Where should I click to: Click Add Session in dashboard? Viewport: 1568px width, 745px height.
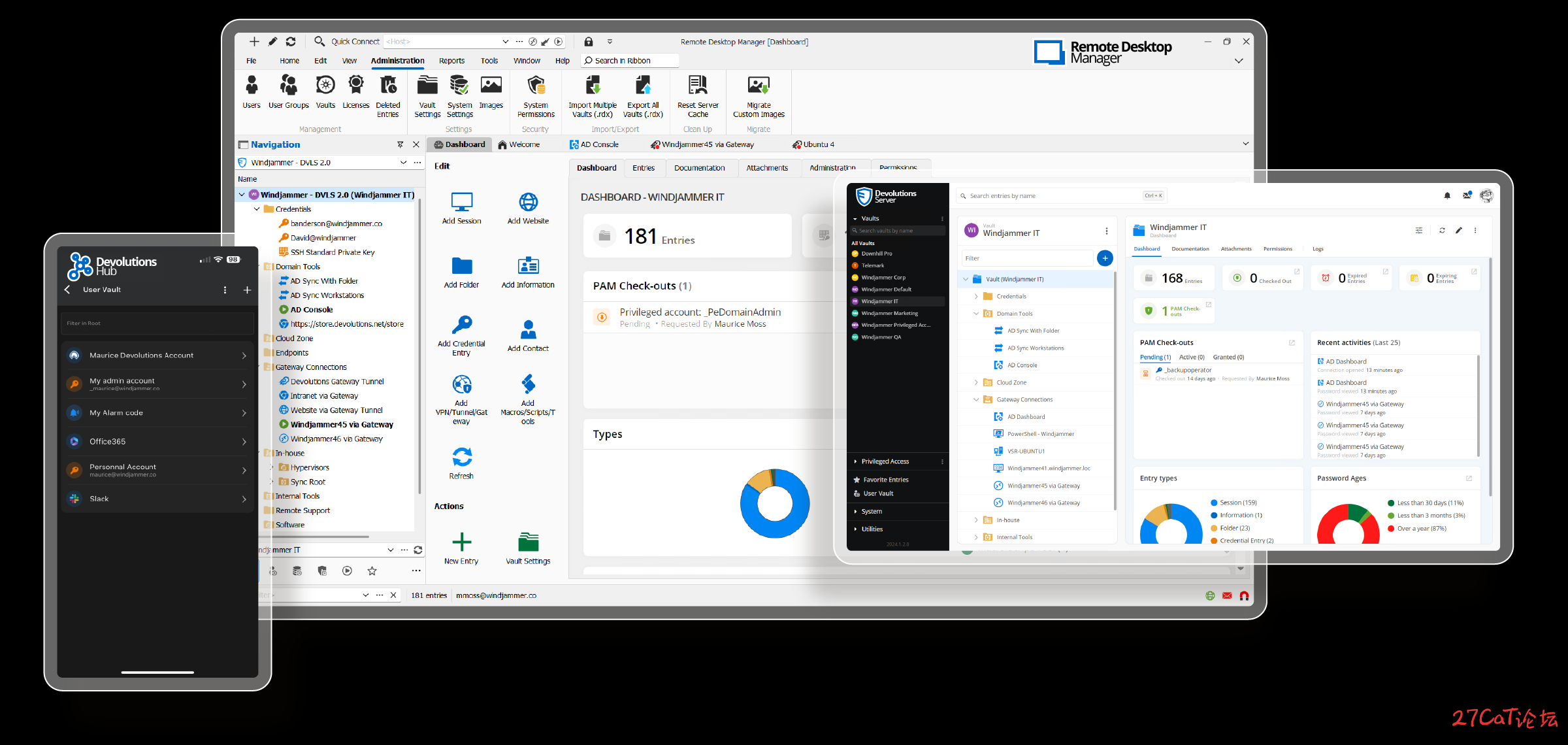[x=461, y=208]
